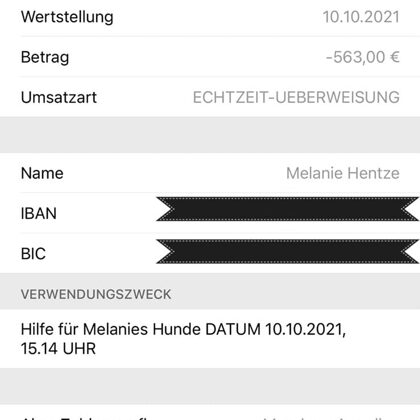Tap the IBAN label
The width and height of the screenshot is (420, 420).
[x=39, y=214]
